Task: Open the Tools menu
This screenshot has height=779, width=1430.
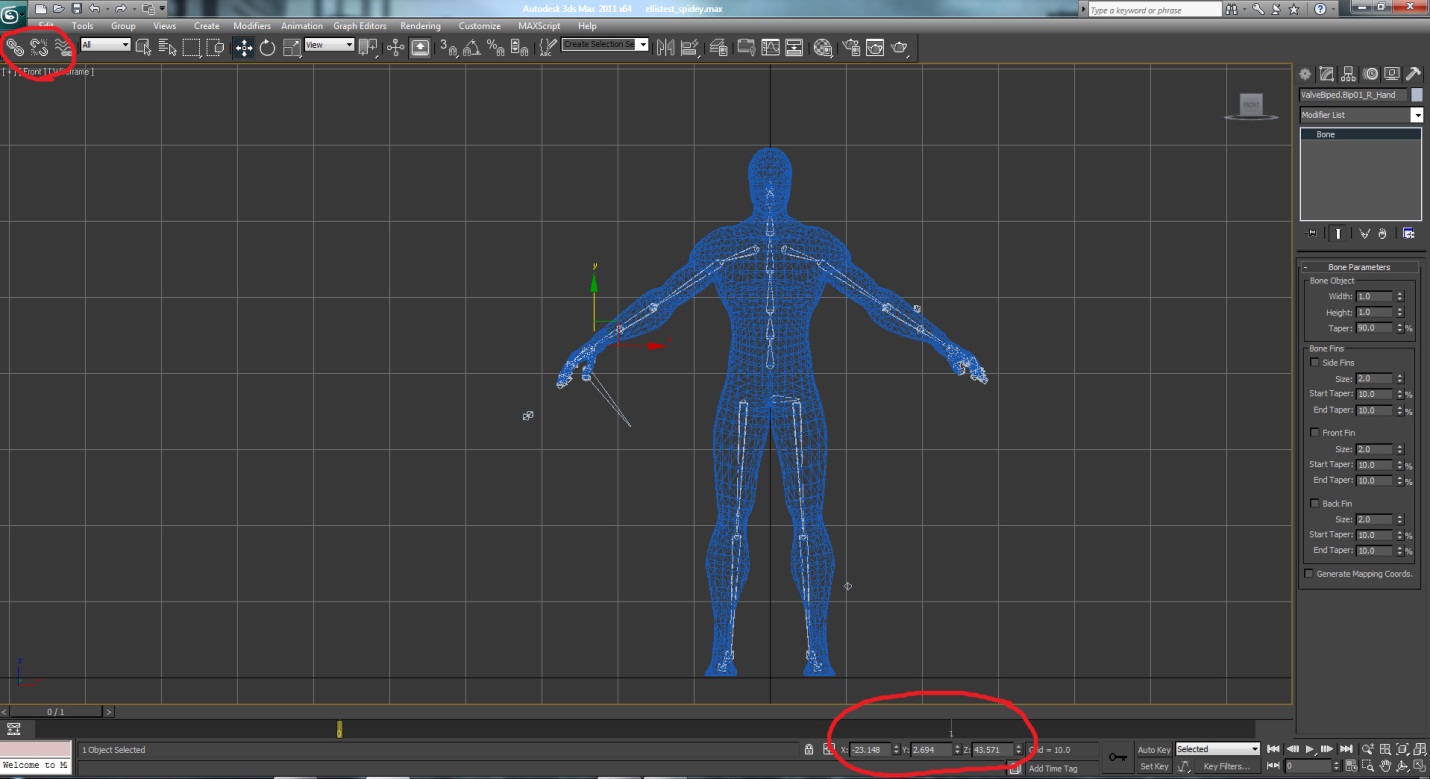Action: (82, 26)
